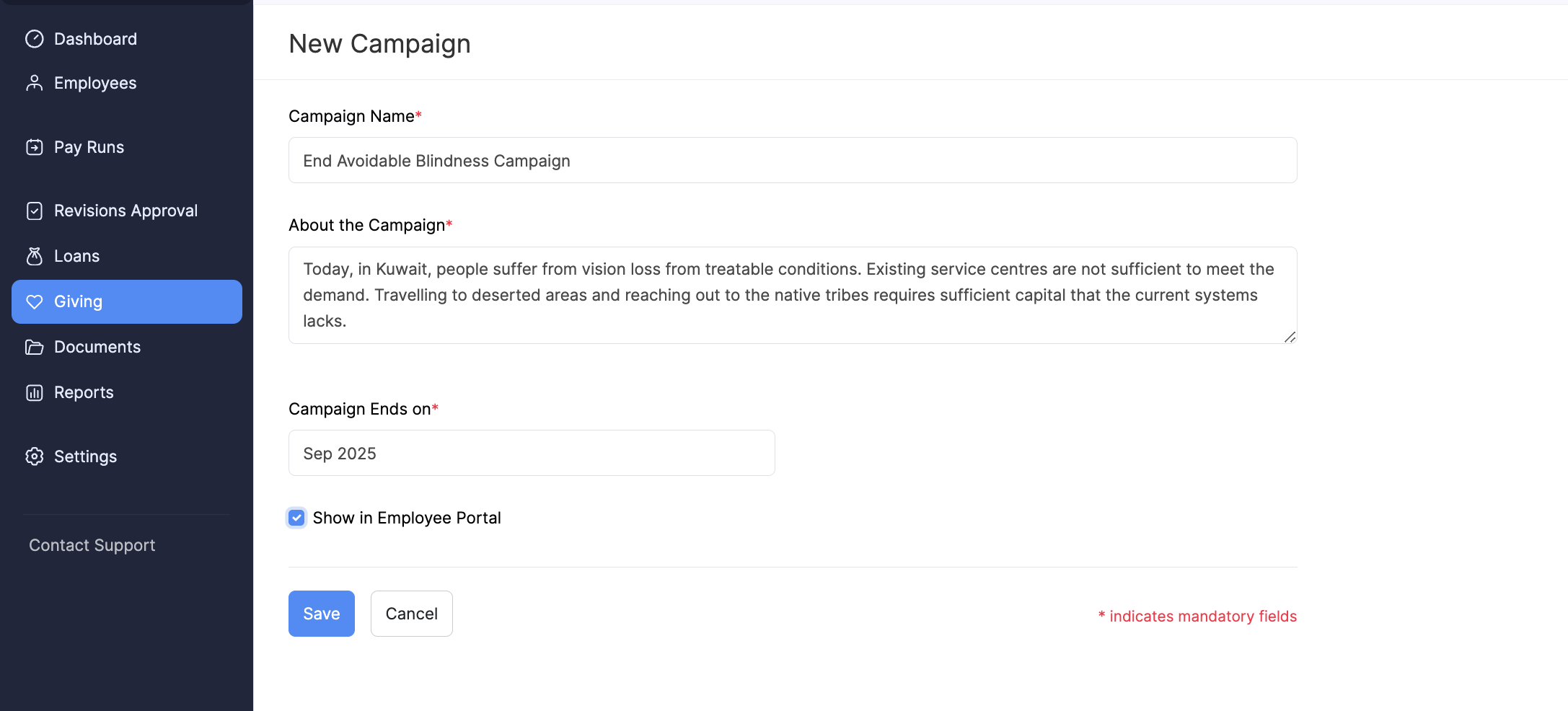Viewport: 1568px width, 711px height.
Task: Click the Dashboard gauge icon
Action: tap(35, 39)
